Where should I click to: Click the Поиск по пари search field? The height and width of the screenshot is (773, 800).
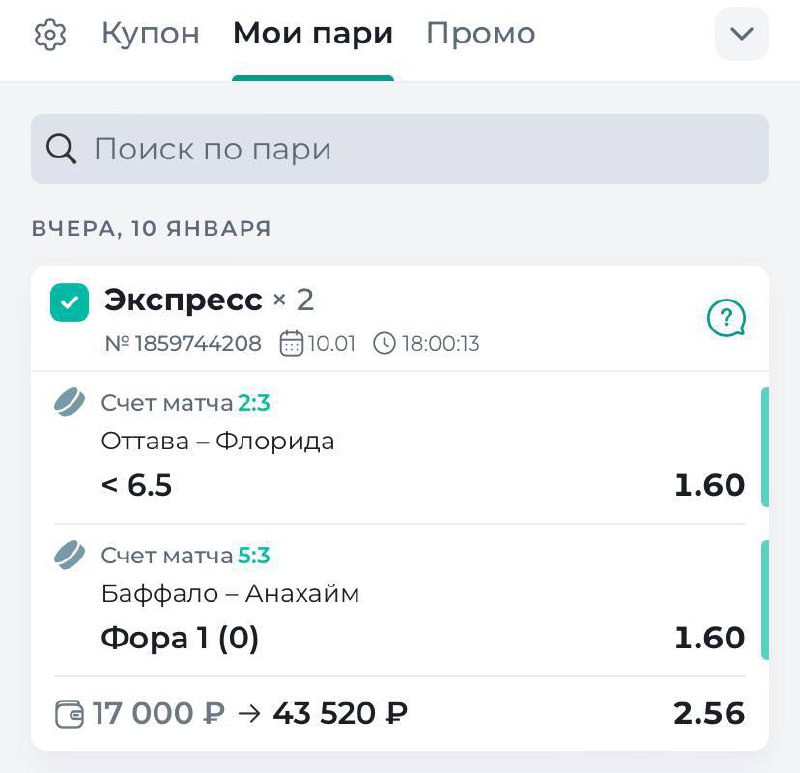[x=420, y=149]
